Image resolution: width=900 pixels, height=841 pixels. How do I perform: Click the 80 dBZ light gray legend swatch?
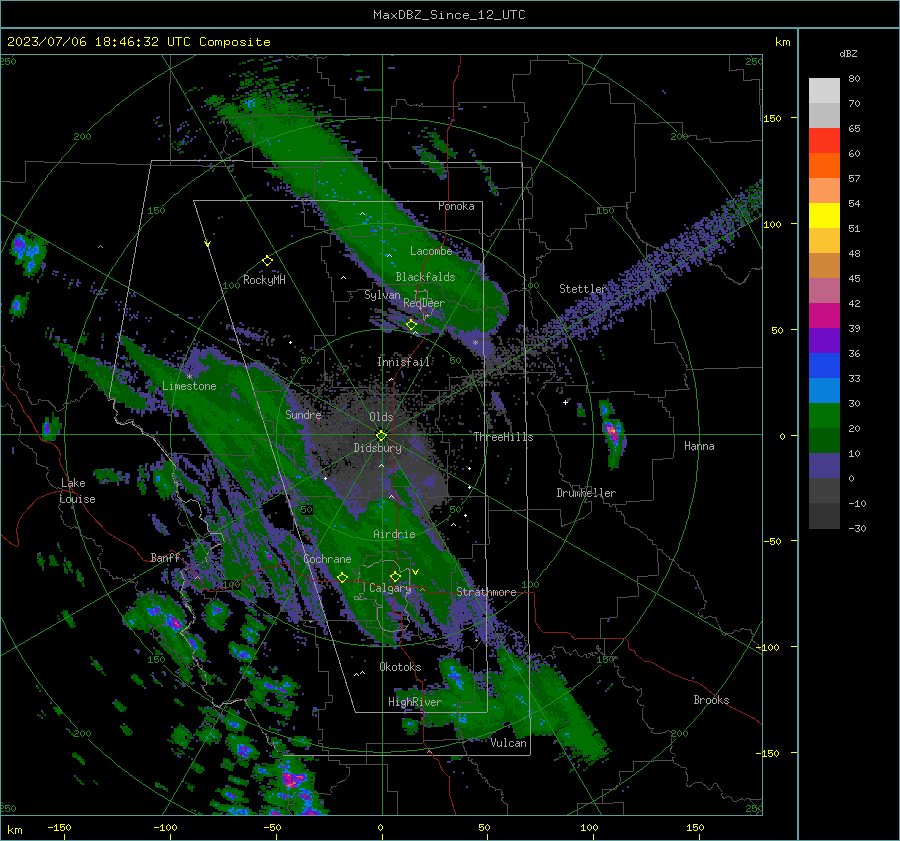[824, 90]
